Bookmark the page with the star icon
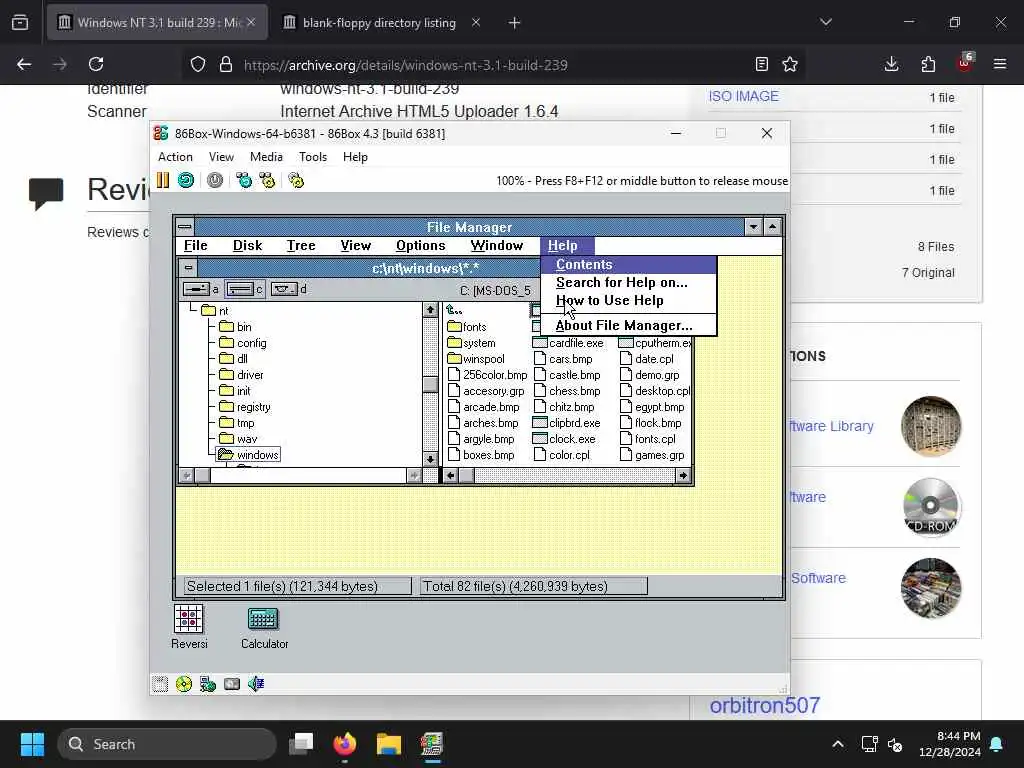The height and width of the screenshot is (768, 1024). coord(790,64)
